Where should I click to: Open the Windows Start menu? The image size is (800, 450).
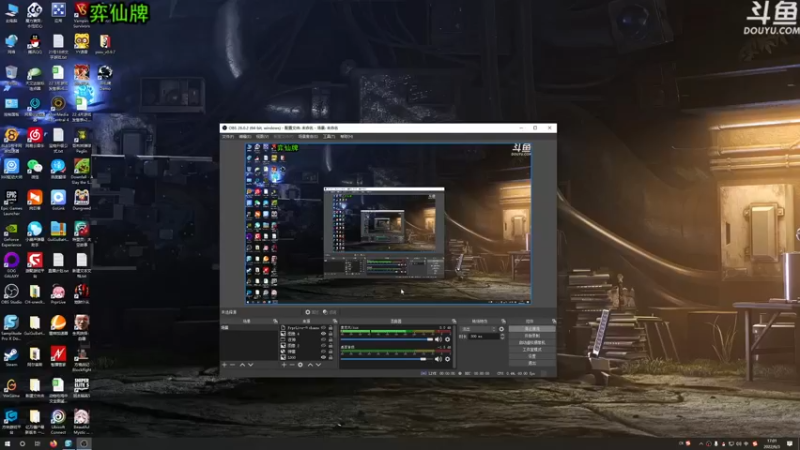7,443
